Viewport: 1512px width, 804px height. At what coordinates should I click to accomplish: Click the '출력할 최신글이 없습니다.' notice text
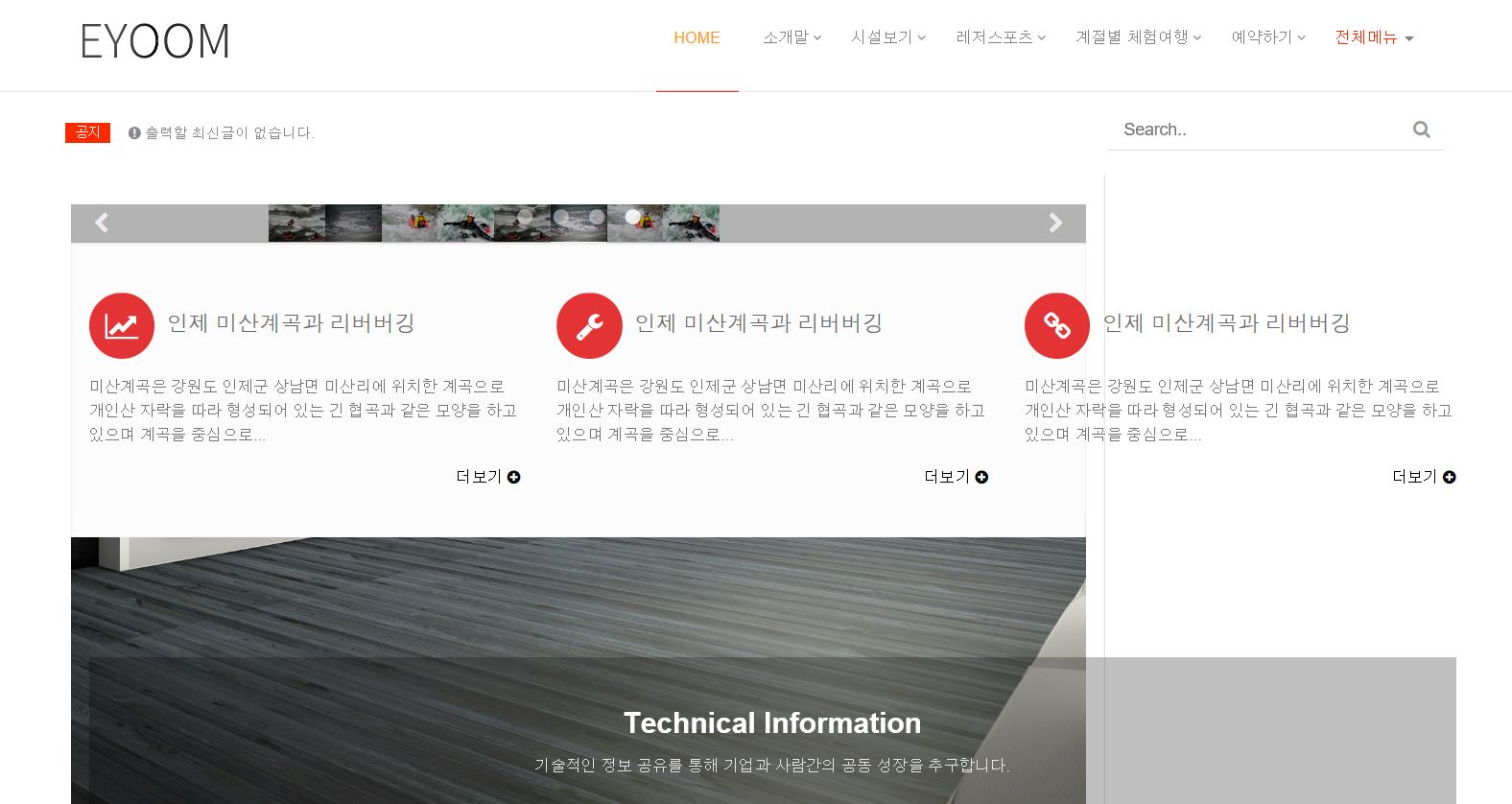click(229, 133)
